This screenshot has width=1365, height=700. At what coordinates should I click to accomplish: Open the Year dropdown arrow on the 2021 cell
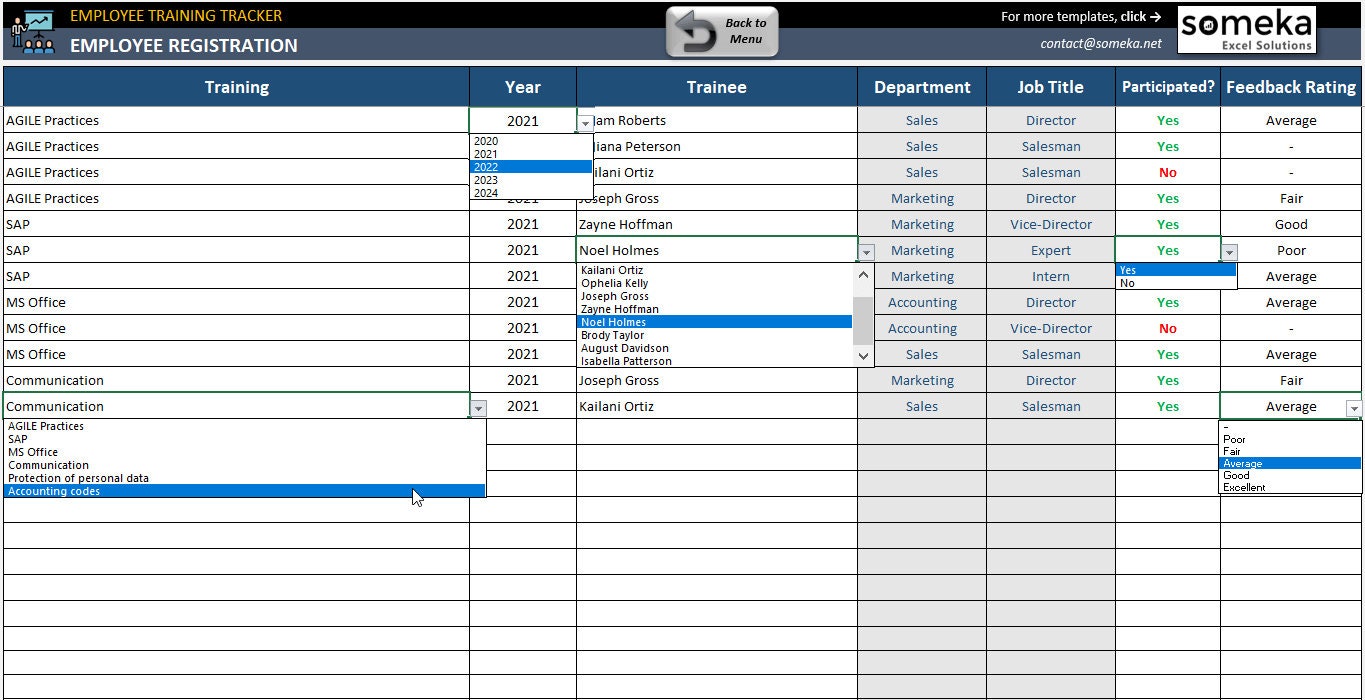tap(584, 121)
